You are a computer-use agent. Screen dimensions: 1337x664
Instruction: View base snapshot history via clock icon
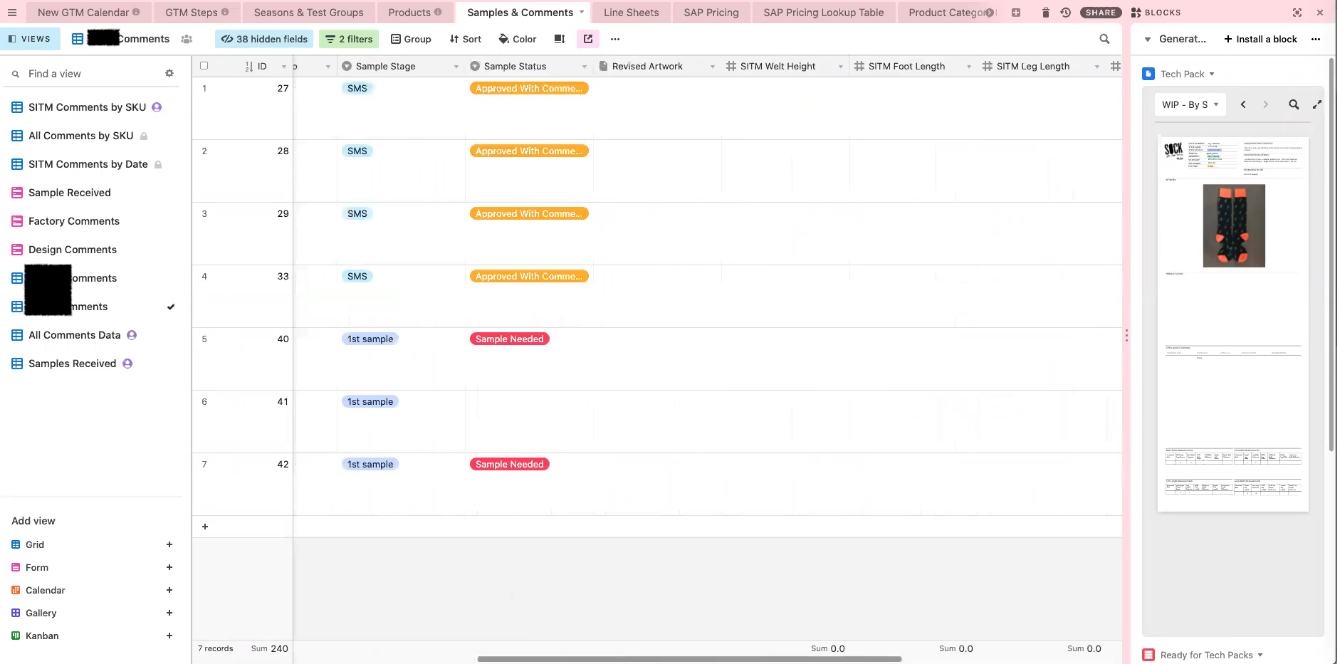pyautogui.click(x=1065, y=12)
